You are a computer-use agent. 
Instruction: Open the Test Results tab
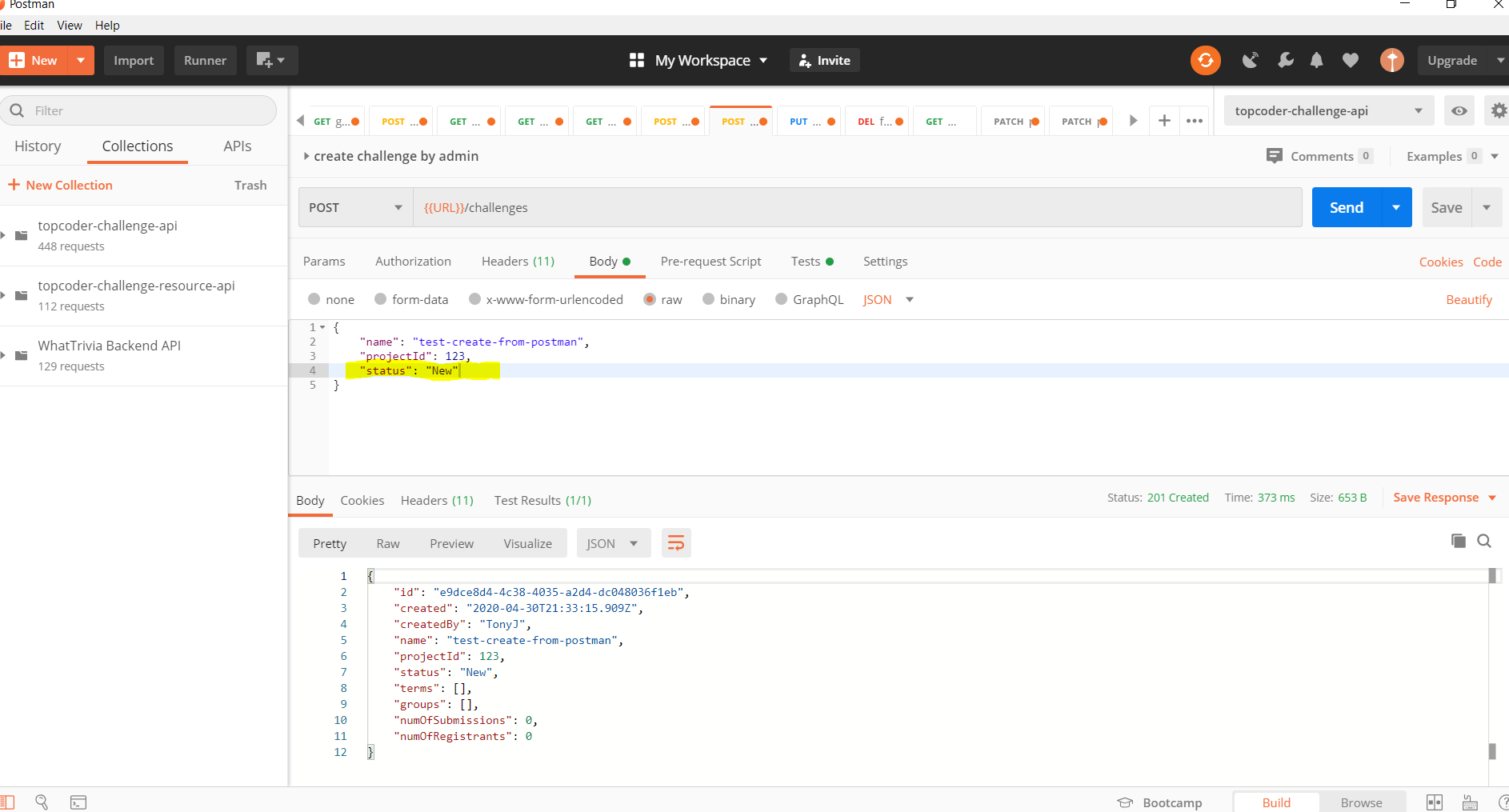tap(542, 500)
